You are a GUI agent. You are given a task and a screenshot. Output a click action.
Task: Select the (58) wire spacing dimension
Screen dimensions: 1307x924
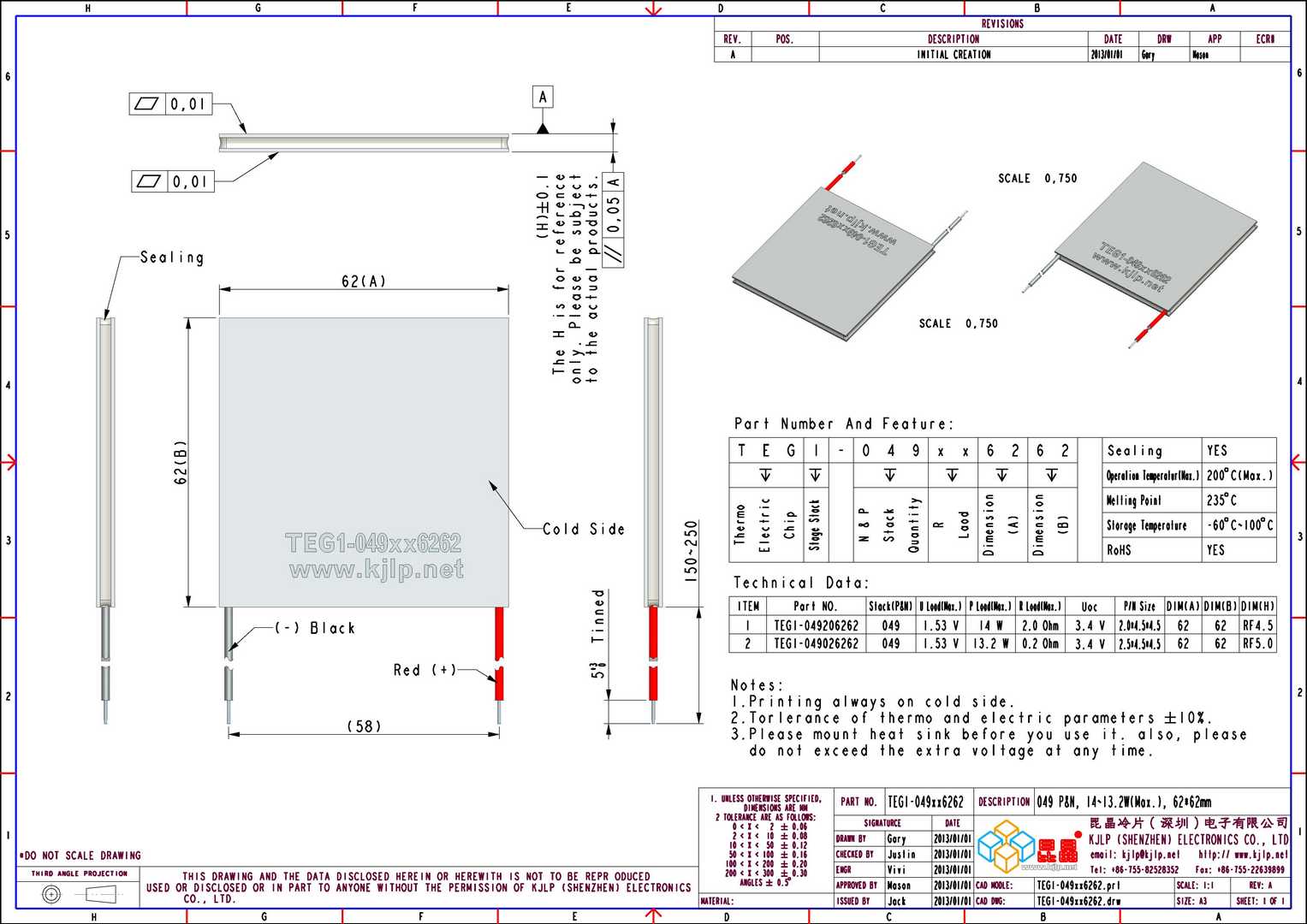point(364,726)
